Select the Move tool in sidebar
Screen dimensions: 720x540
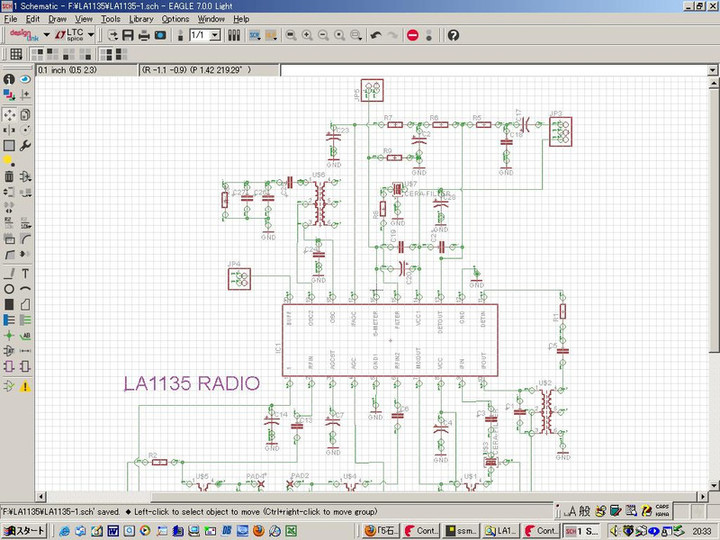click(9, 114)
